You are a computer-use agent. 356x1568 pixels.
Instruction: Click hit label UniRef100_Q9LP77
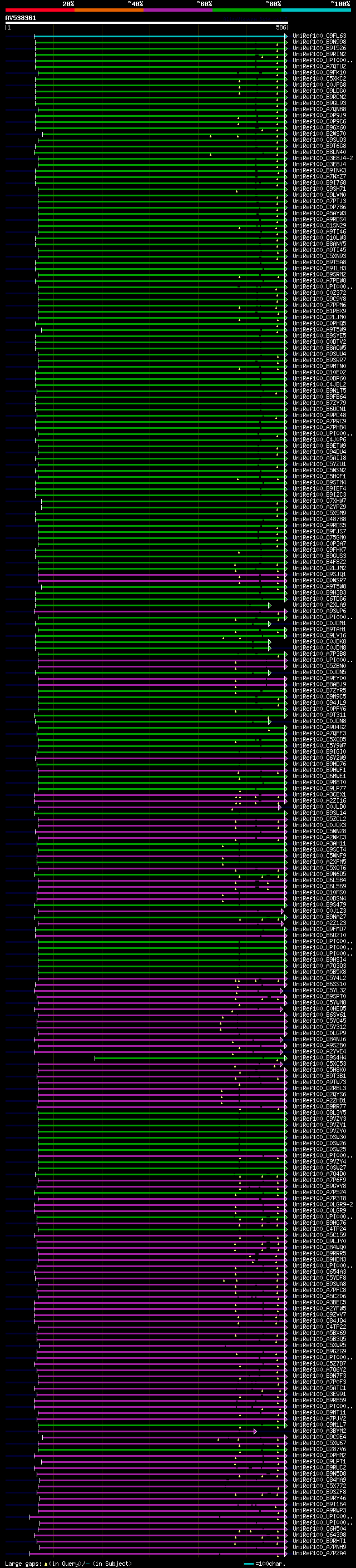[x=319, y=788]
